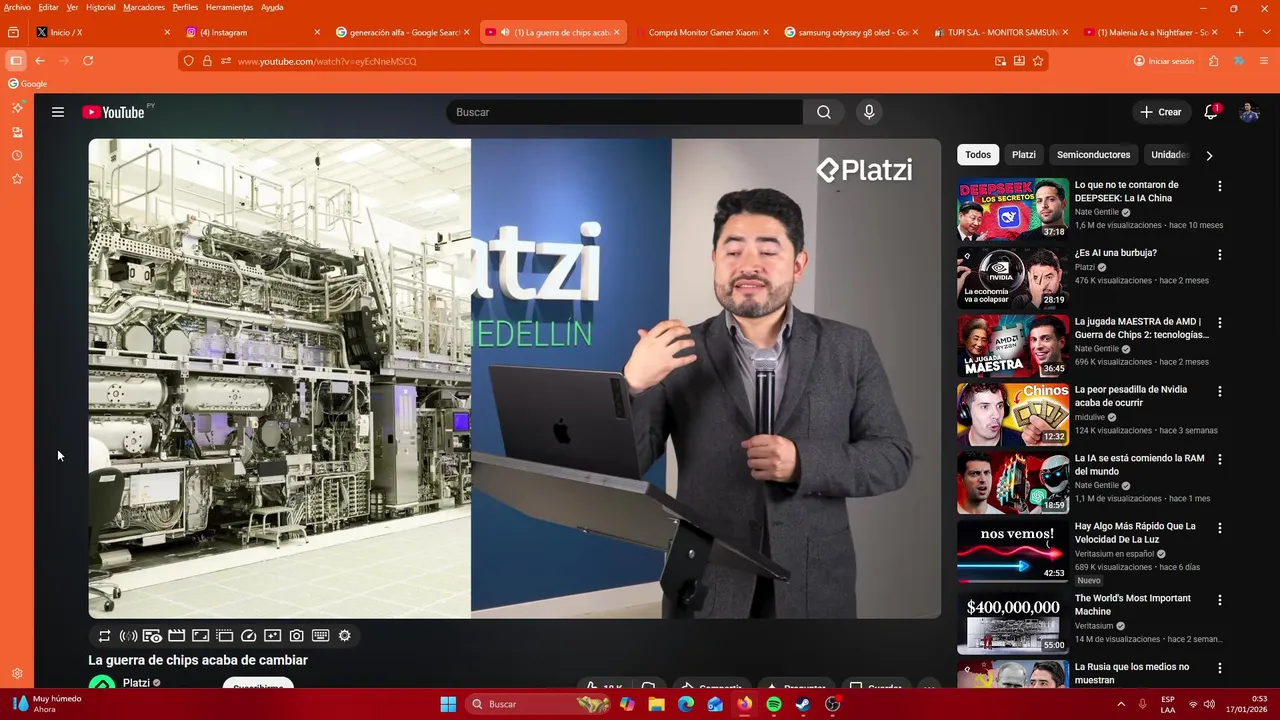This screenshot has width=1280, height=720.
Task: Go back with the browser back arrow
Action: point(40,61)
